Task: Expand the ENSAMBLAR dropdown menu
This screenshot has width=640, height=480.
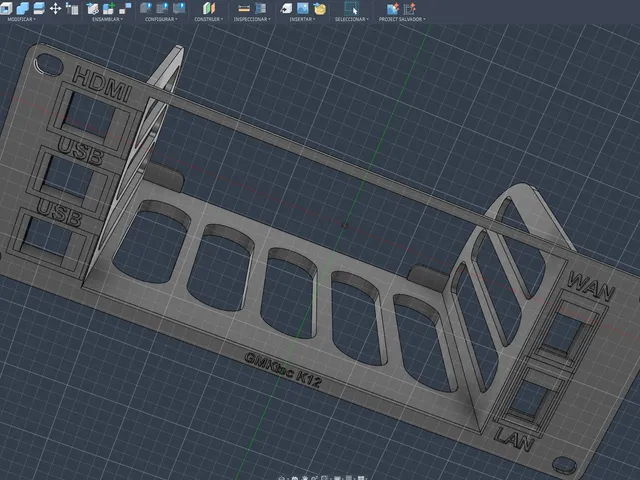Action: point(107,19)
